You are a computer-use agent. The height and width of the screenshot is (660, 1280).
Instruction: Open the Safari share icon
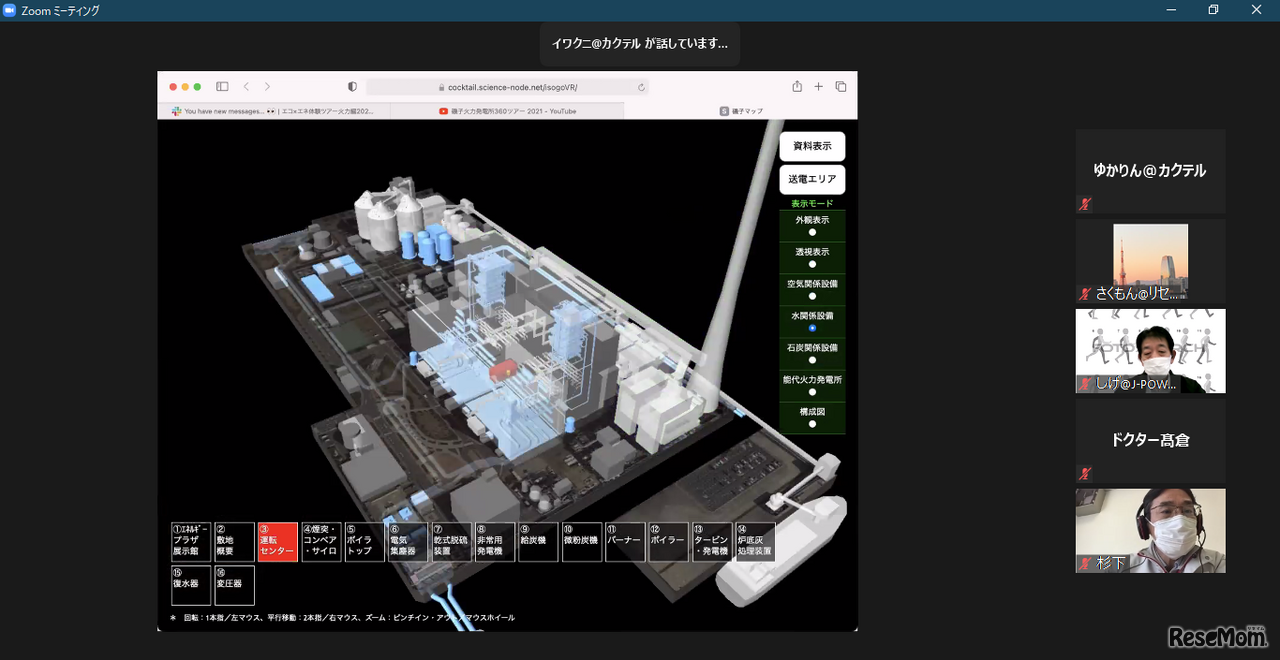pyautogui.click(x=797, y=87)
